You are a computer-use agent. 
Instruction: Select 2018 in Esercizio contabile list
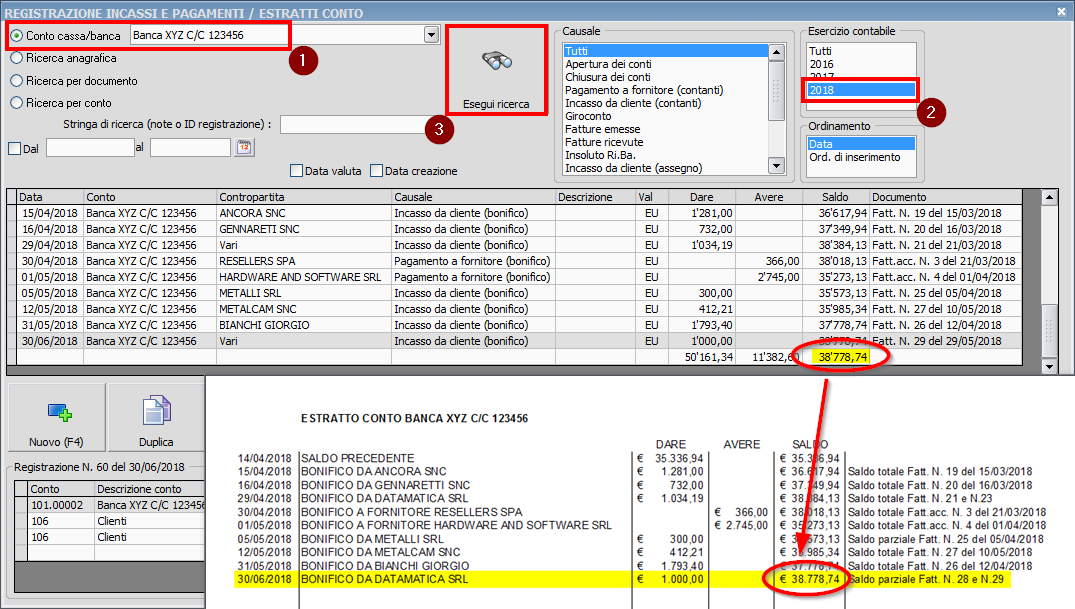(x=861, y=90)
